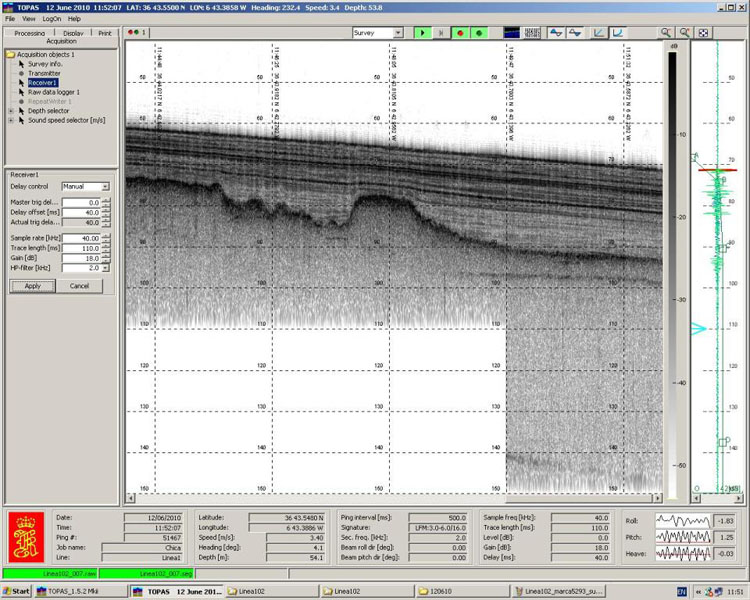The height and width of the screenshot is (600, 750).
Task: Click the second graph axis icon
Action: pyautogui.click(x=618, y=33)
